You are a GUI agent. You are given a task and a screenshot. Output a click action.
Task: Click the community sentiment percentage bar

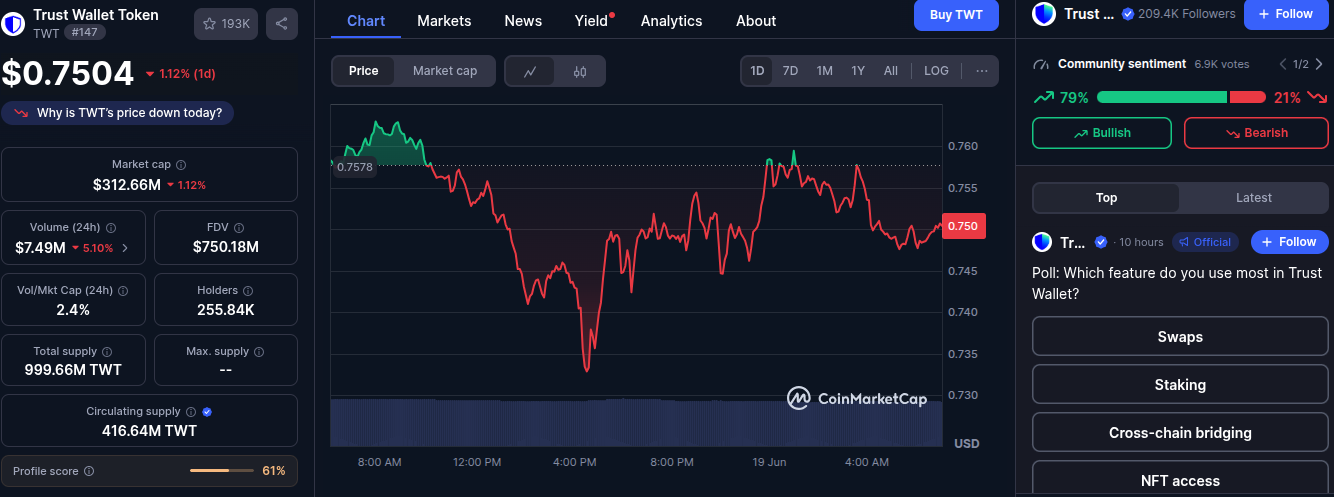pos(1180,97)
